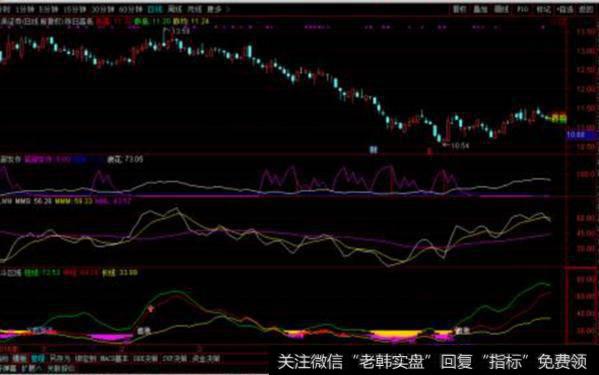Screen dimensions: 599x375
Task: Click the blue 财 marker below the candlesticks
Action: point(373,150)
